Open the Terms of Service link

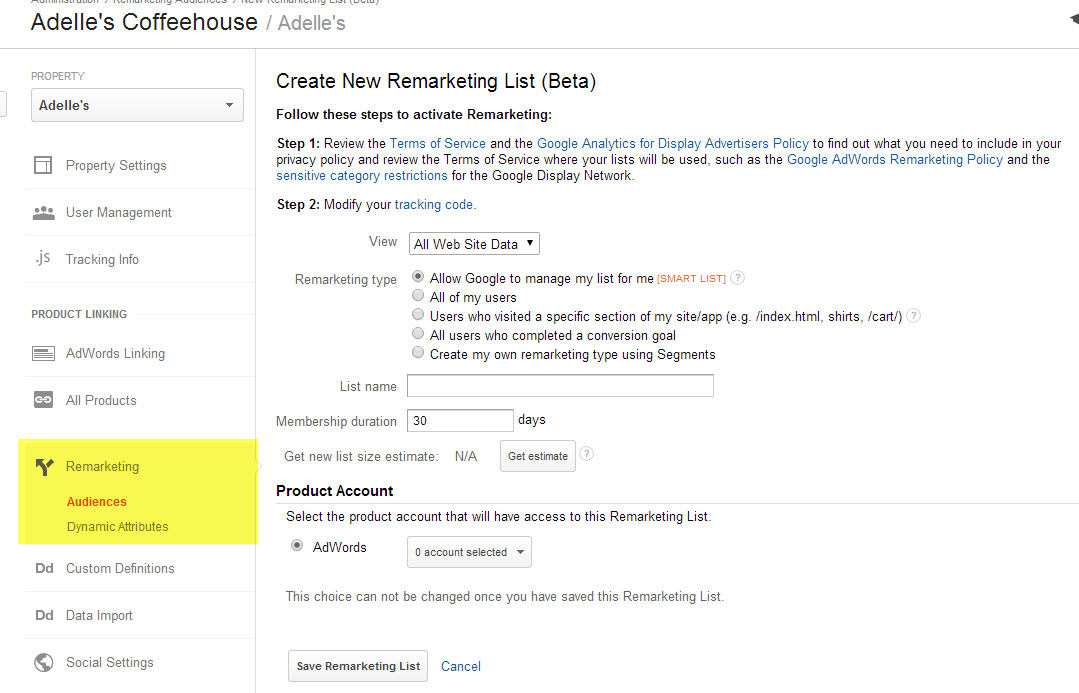pyautogui.click(x=438, y=143)
